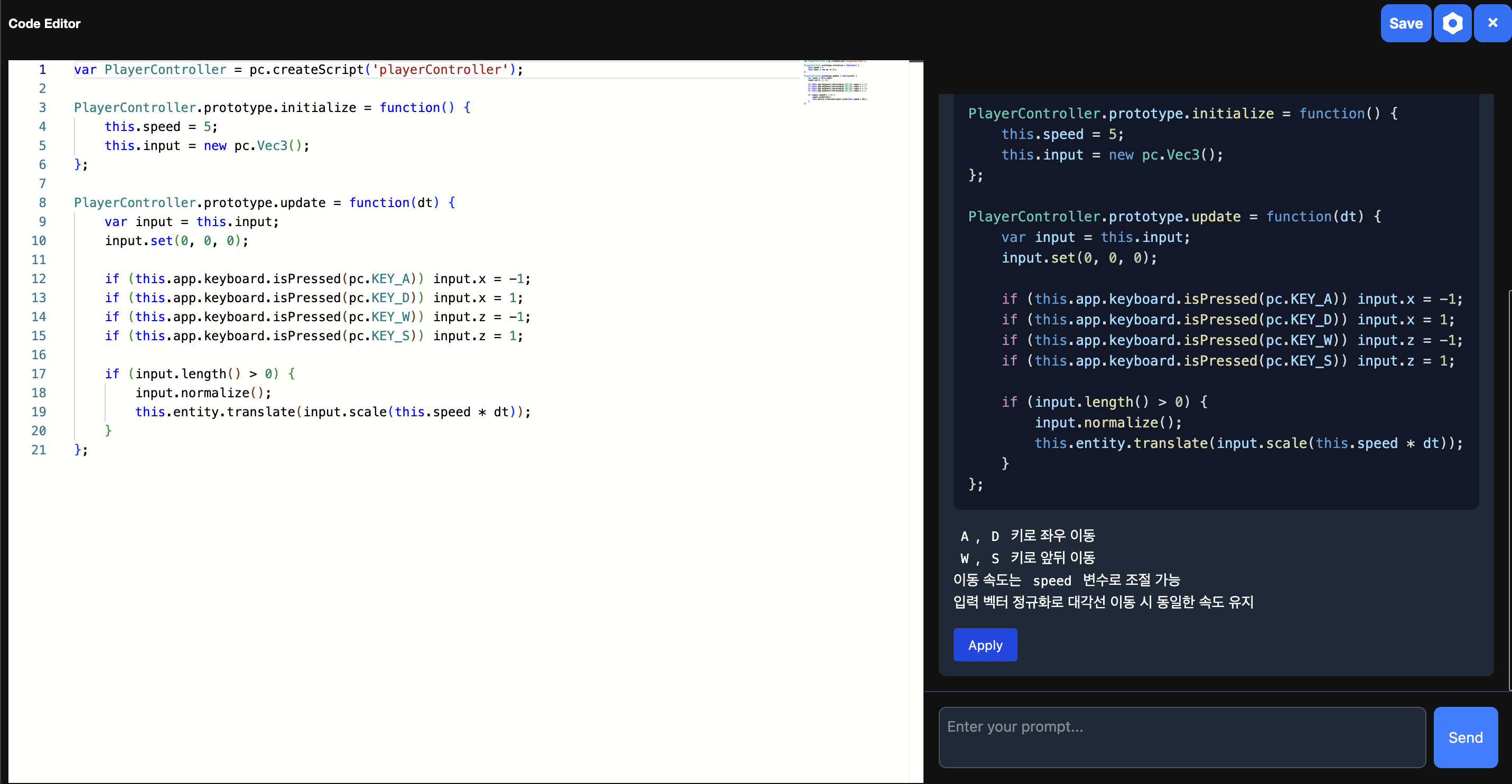Screen dimensions: 1512x784
Task: Click line number 1 in gutter
Action: 42,69
